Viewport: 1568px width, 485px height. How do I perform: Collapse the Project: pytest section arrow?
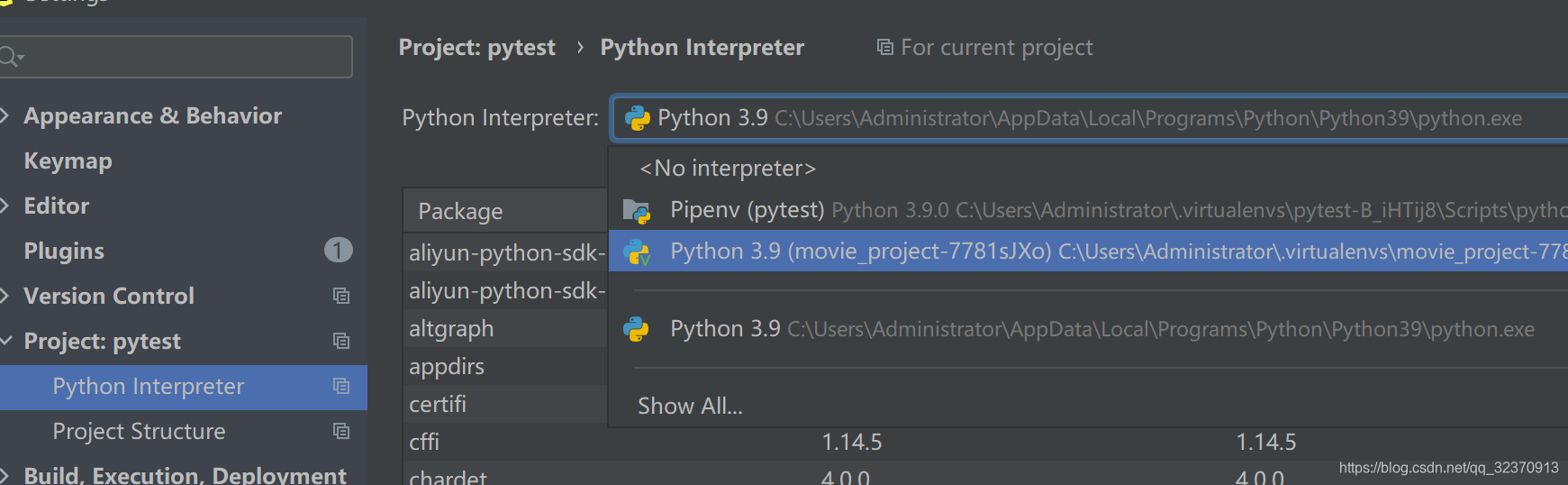[x=5, y=341]
